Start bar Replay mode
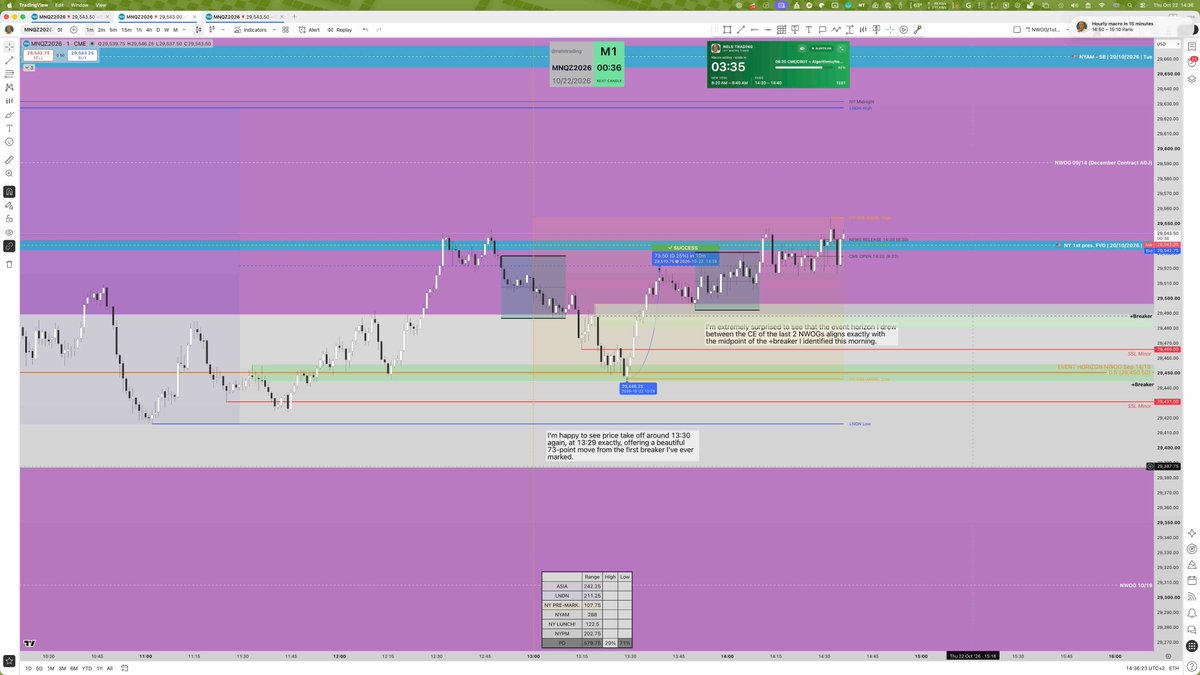This screenshot has height=675, width=1200. coord(340,30)
